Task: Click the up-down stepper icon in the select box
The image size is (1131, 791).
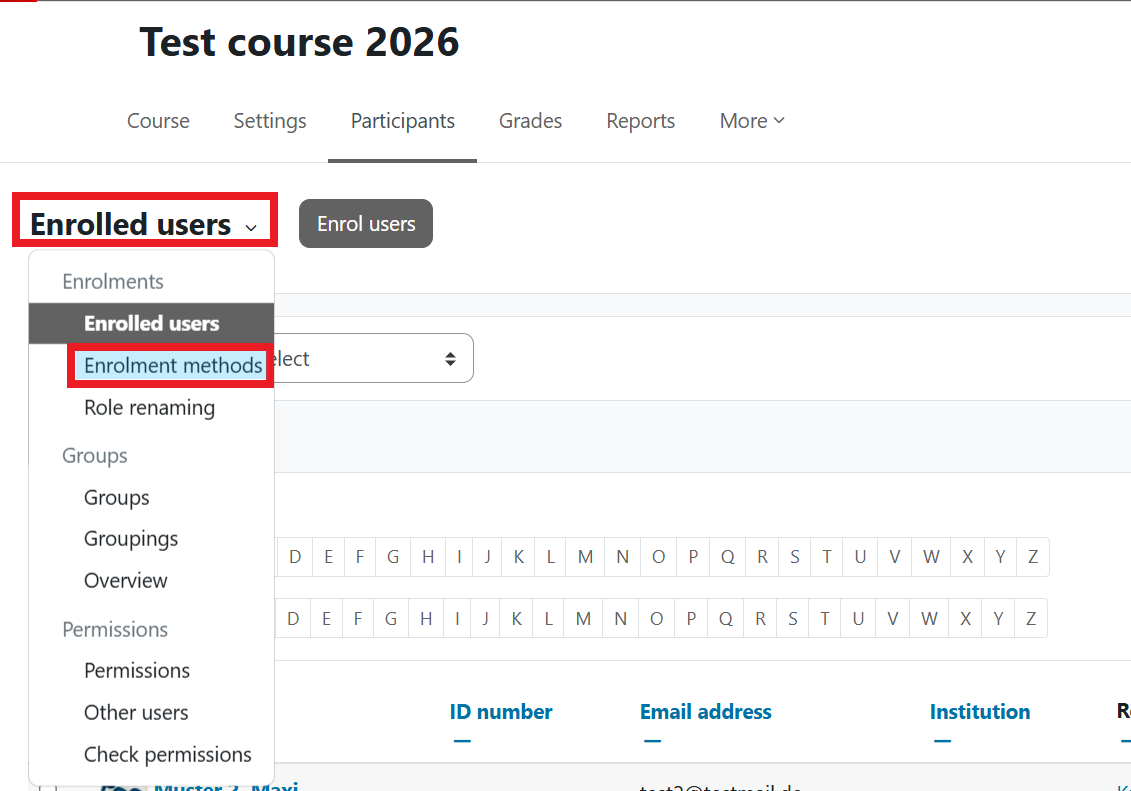Action: [x=450, y=357]
